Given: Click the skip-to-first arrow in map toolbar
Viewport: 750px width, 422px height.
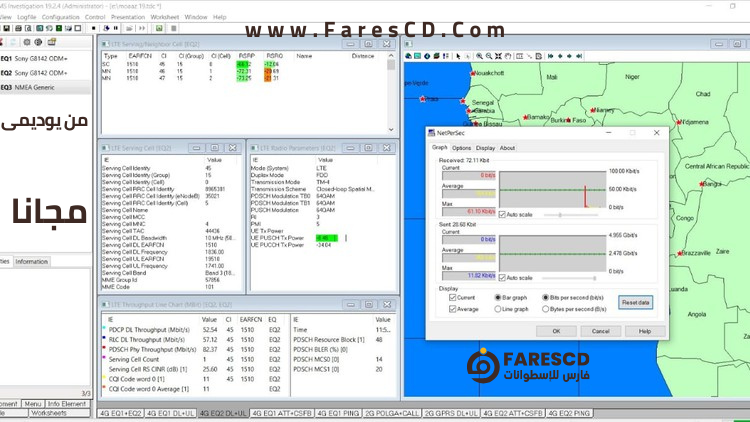Looking at the screenshot, I should 551,56.
